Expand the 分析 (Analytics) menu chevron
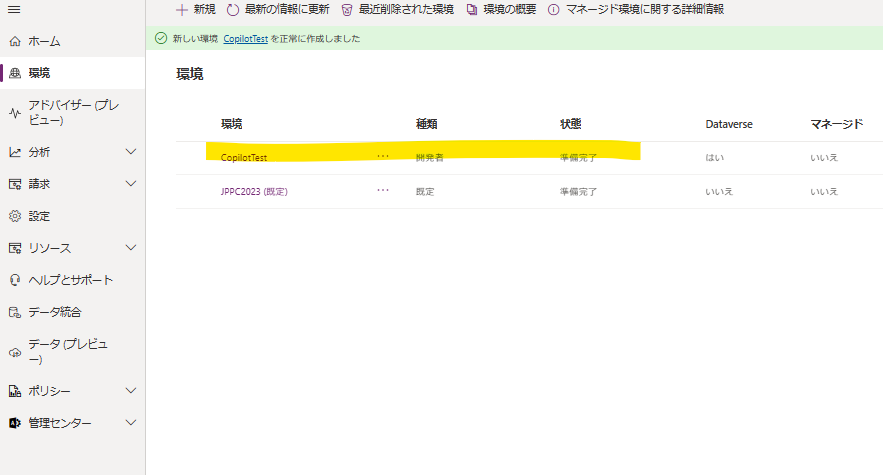 tap(131, 152)
